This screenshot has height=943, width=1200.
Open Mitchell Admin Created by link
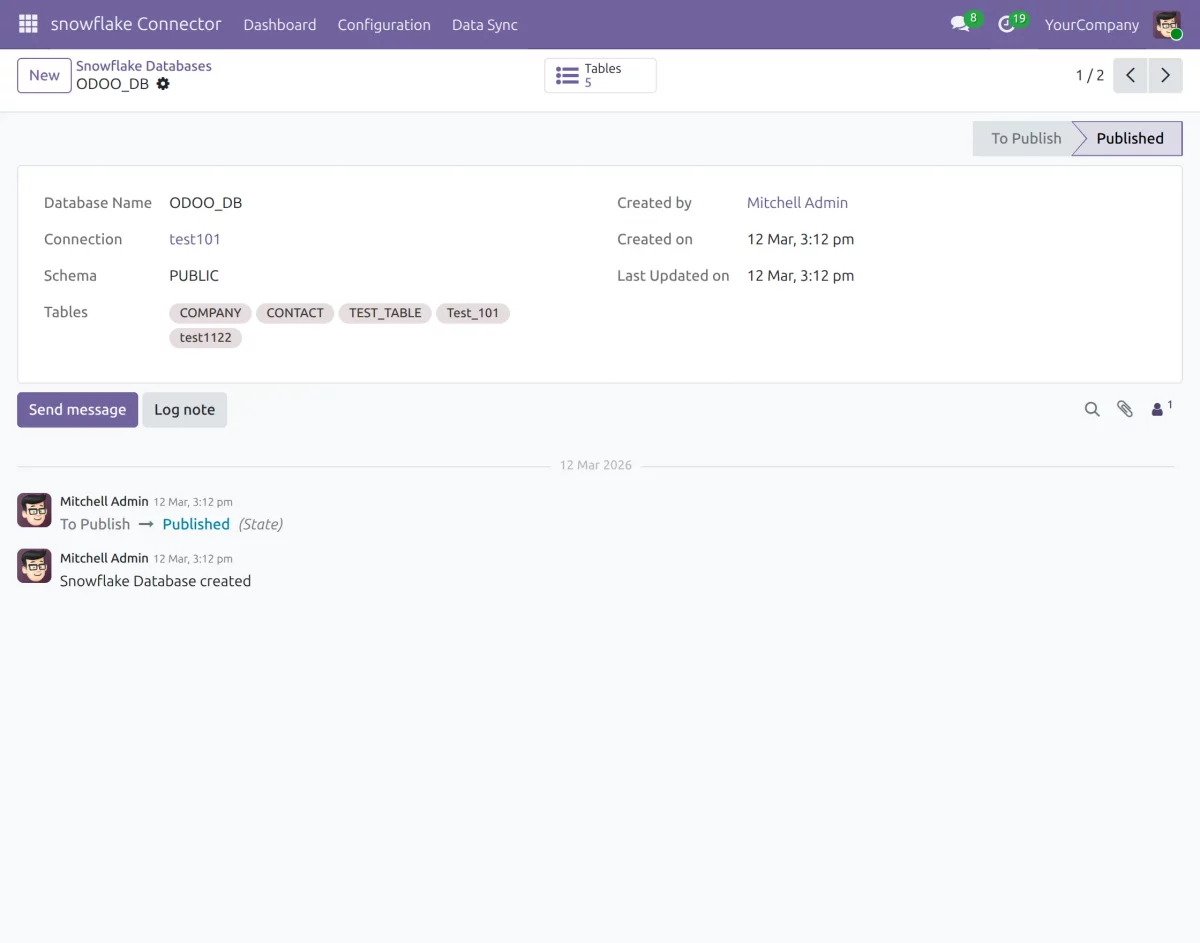coord(797,202)
